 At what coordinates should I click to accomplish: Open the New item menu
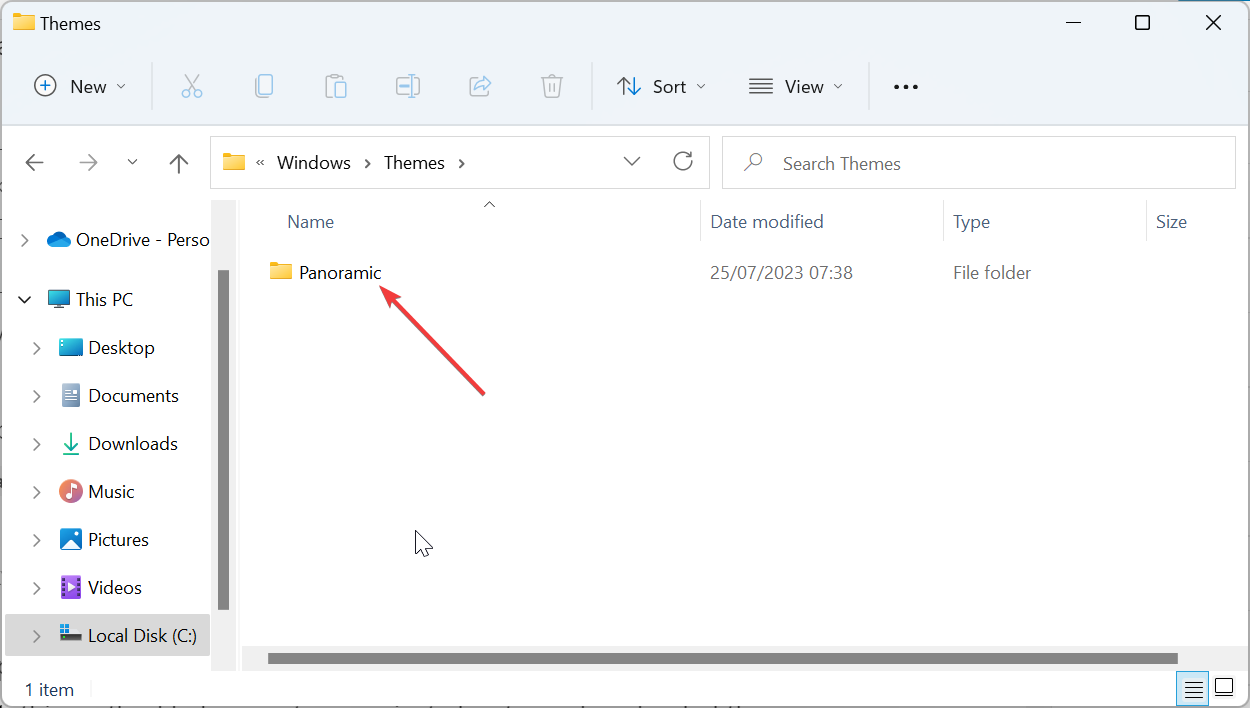79,86
